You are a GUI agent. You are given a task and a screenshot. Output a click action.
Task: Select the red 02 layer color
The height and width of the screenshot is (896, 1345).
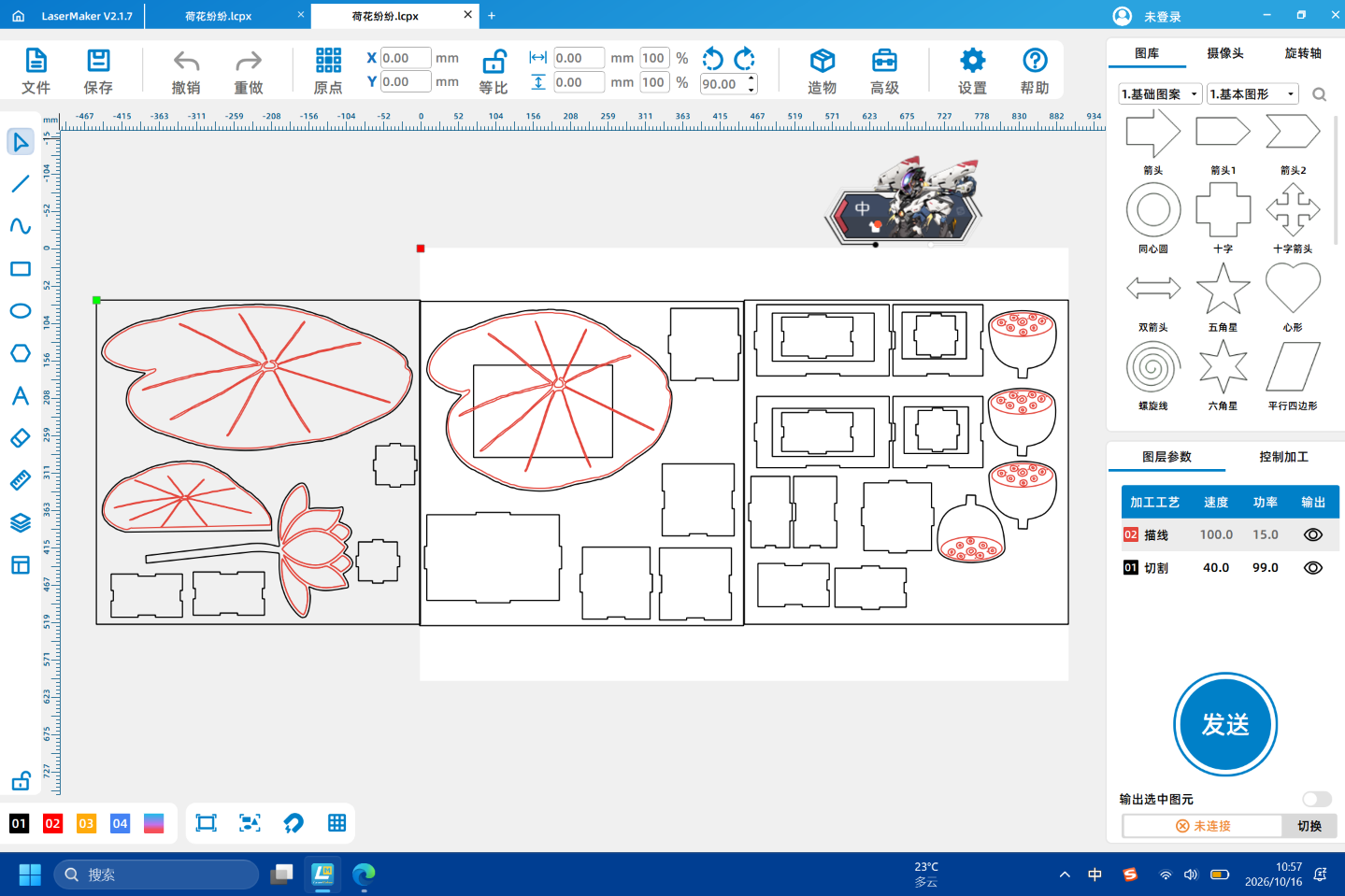coord(52,823)
